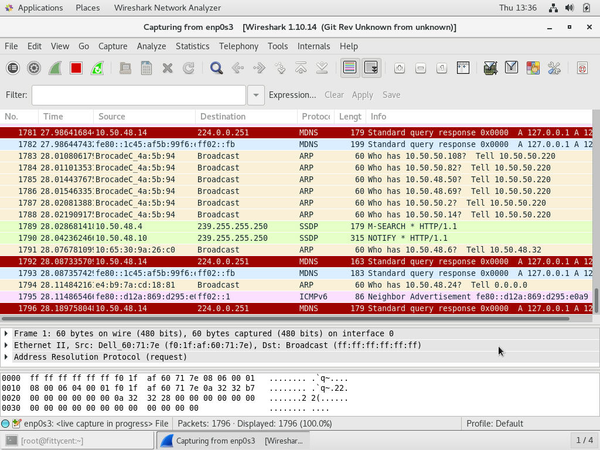Screen dimensions: 600x450
Task: Click the packet list horizontal scrollbar
Action: [285, 318]
